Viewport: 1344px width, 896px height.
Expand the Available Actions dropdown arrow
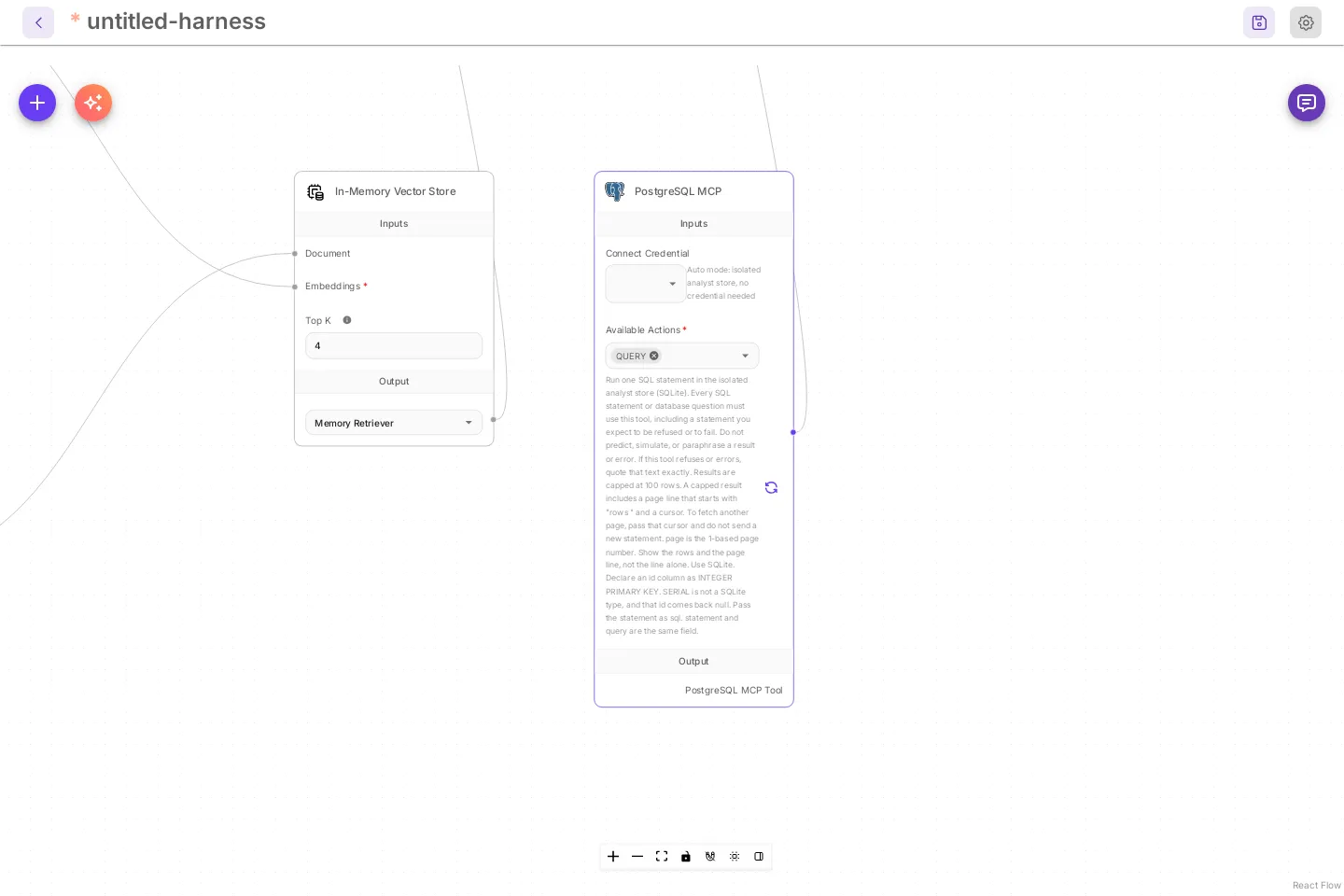click(745, 356)
